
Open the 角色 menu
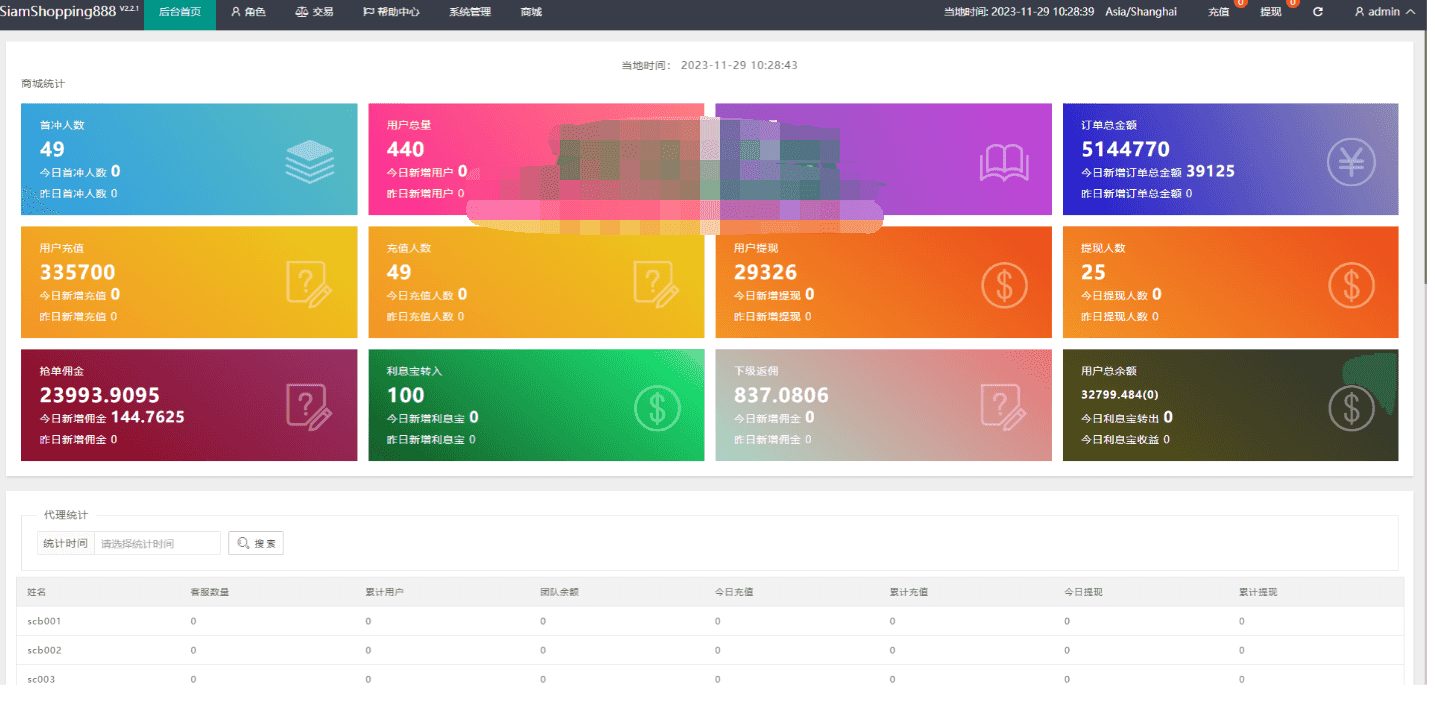click(x=248, y=12)
